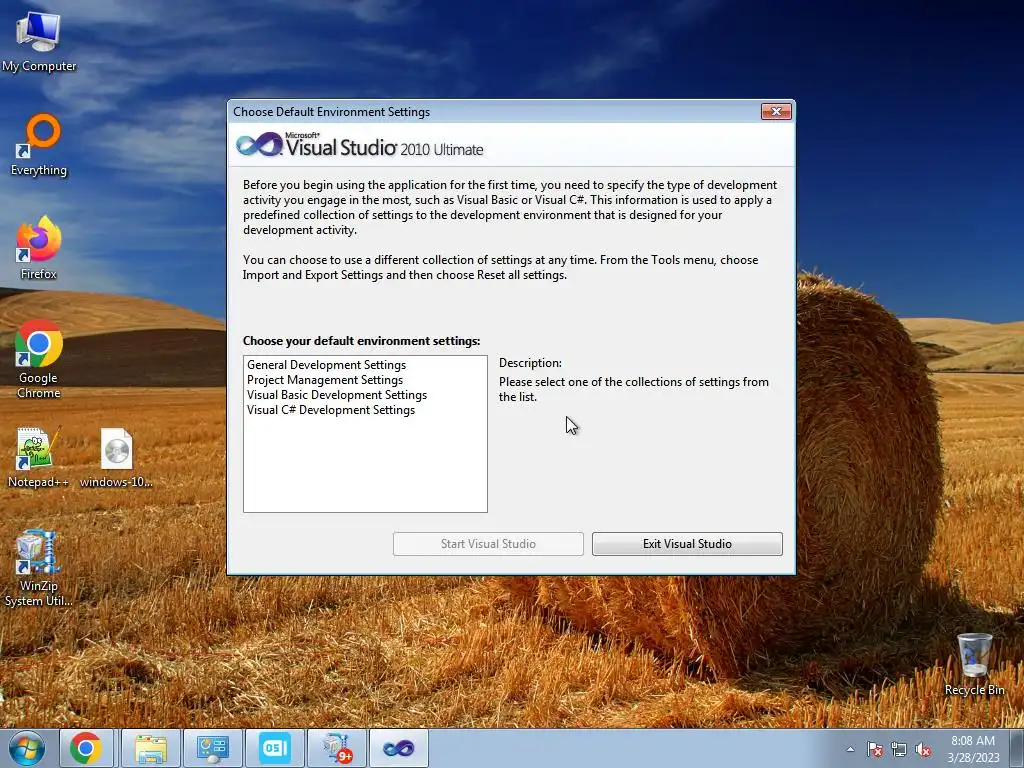
Task: Select the Firefox desktop shortcut
Action: tap(39, 248)
